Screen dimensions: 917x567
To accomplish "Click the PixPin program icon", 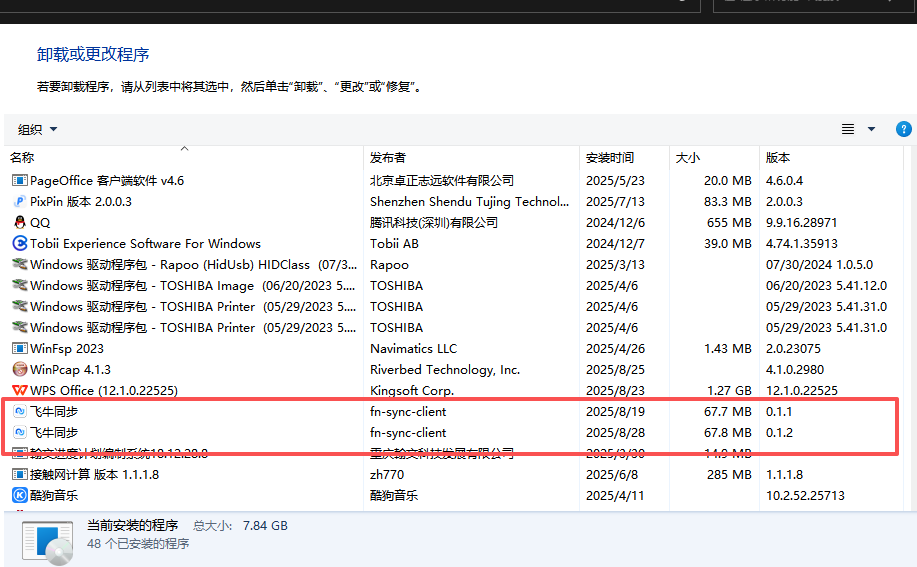I will click(x=20, y=202).
